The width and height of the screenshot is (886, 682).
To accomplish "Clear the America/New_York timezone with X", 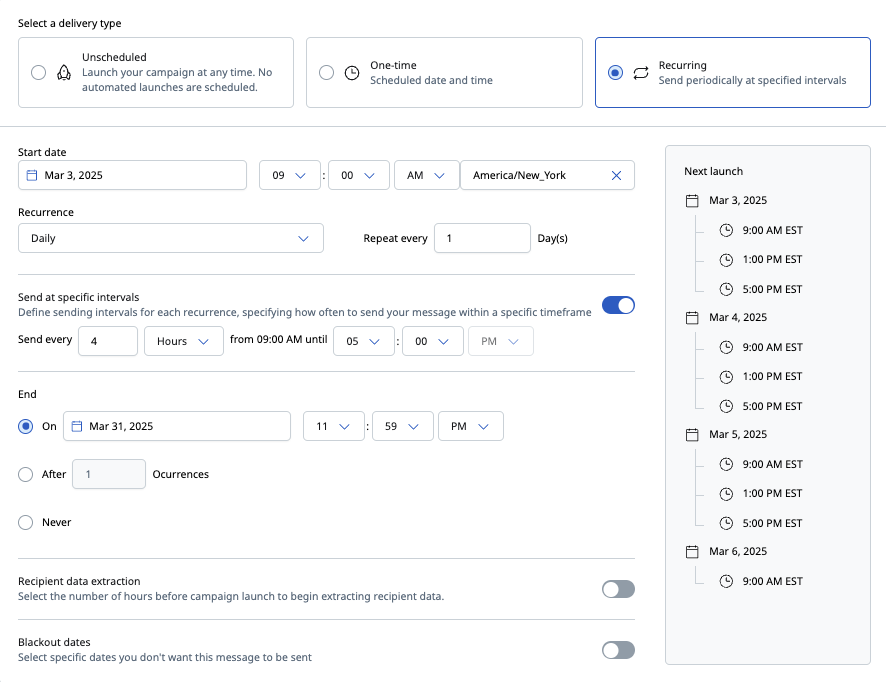I will tap(616, 176).
